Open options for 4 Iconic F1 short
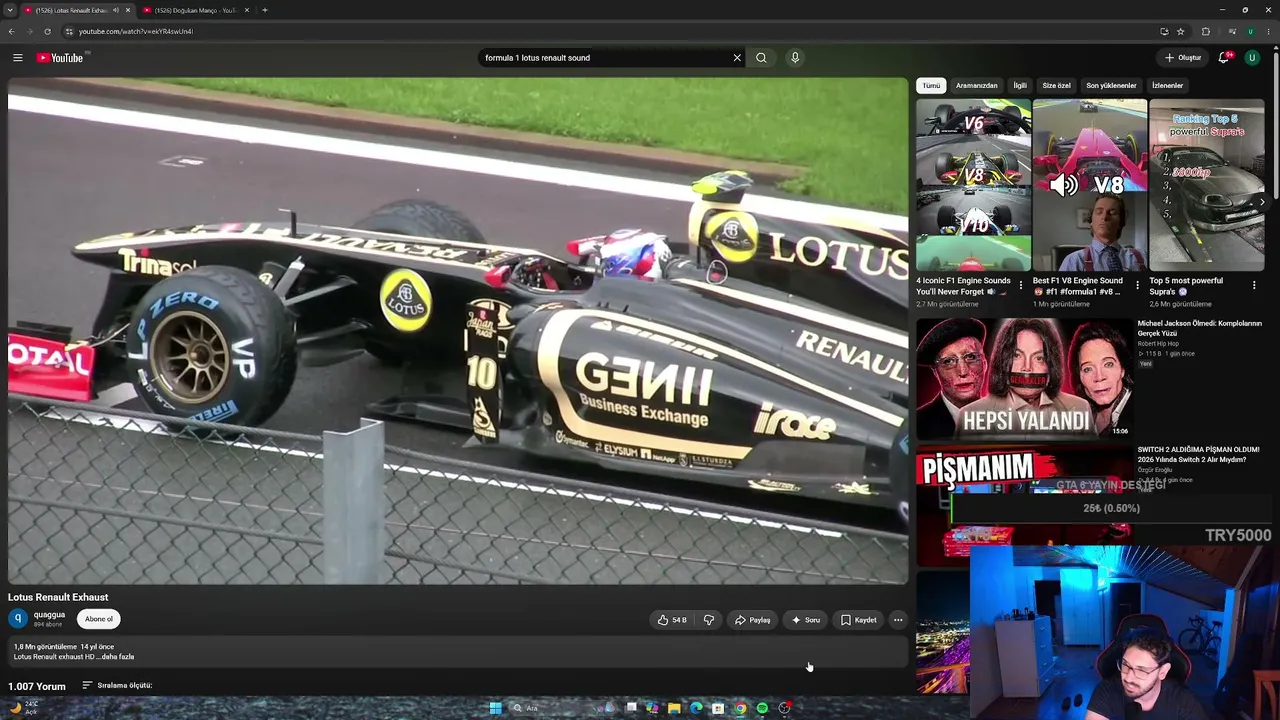 pos(1021,285)
